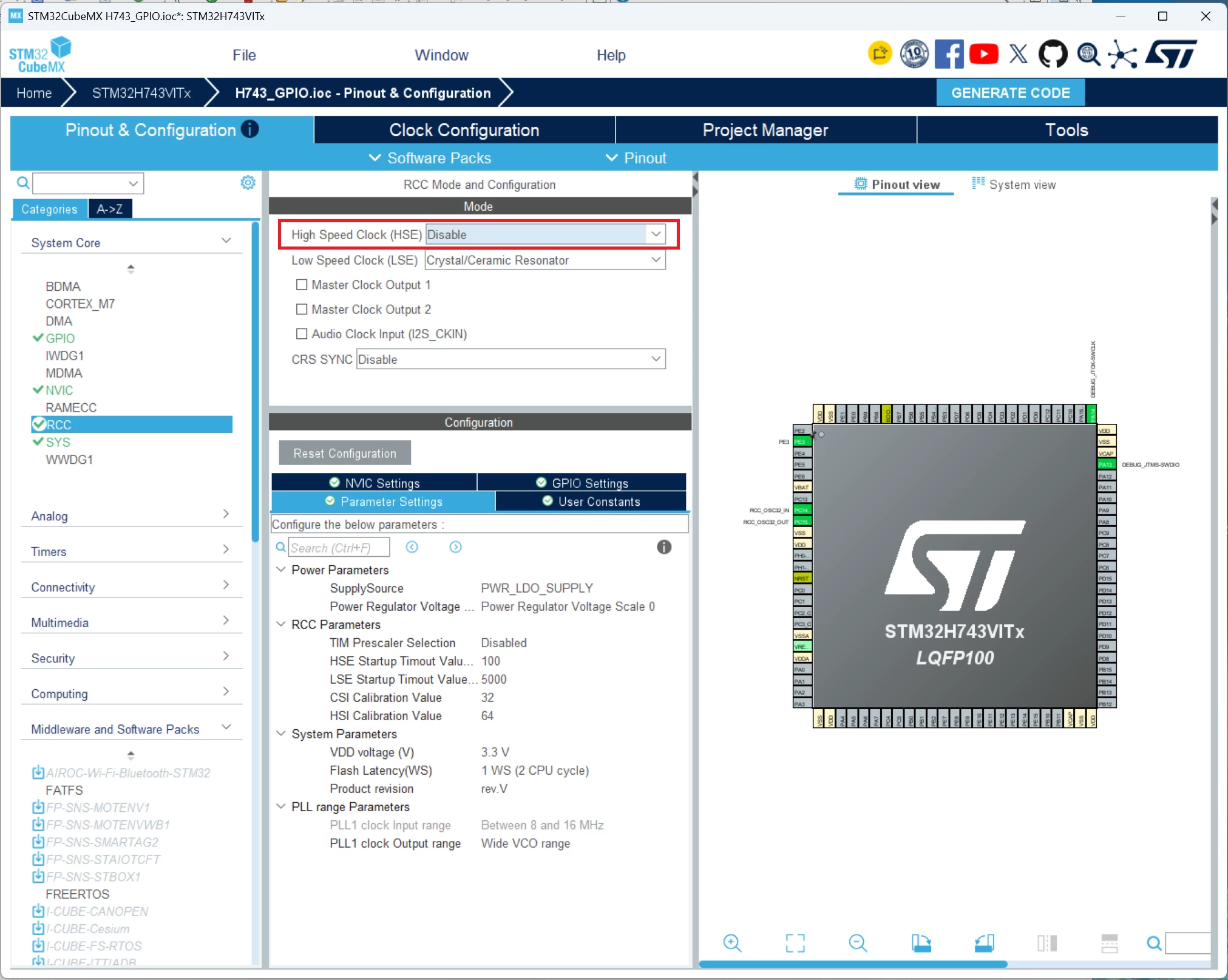
Task: Rotate the chip view counter-clockwise
Action: 984,943
